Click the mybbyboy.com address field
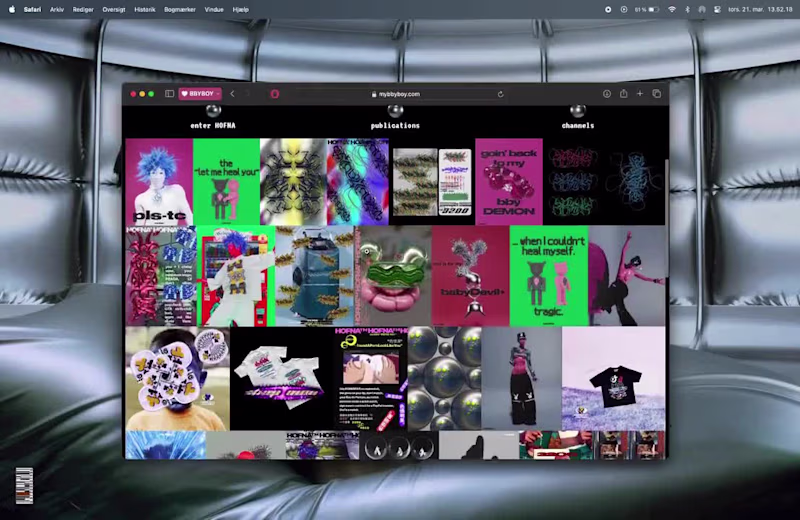Viewport: 800px width, 520px height. click(x=396, y=94)
